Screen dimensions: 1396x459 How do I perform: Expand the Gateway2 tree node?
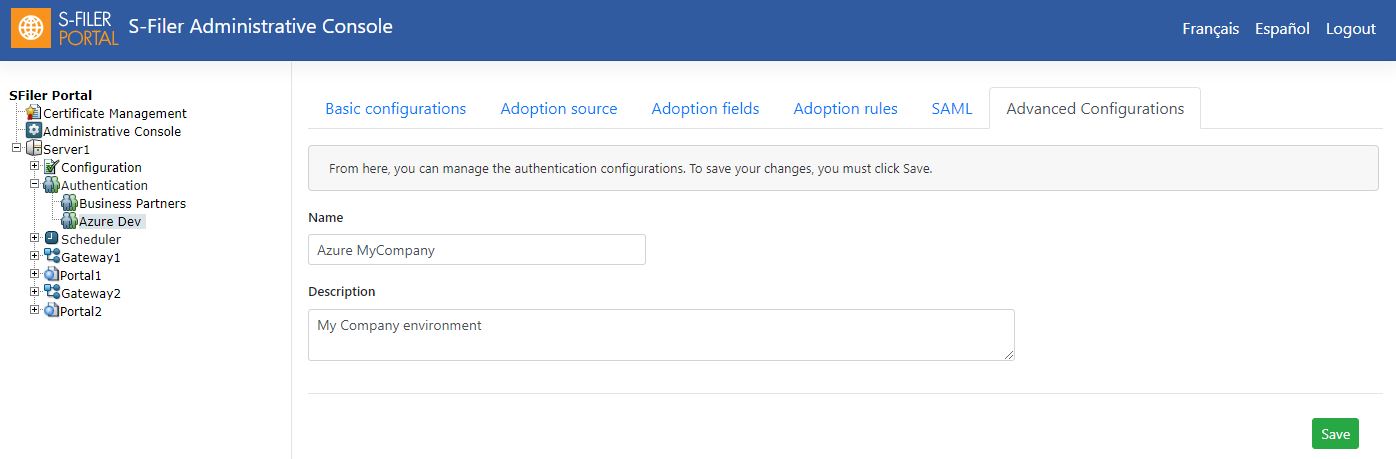(34, 292)
